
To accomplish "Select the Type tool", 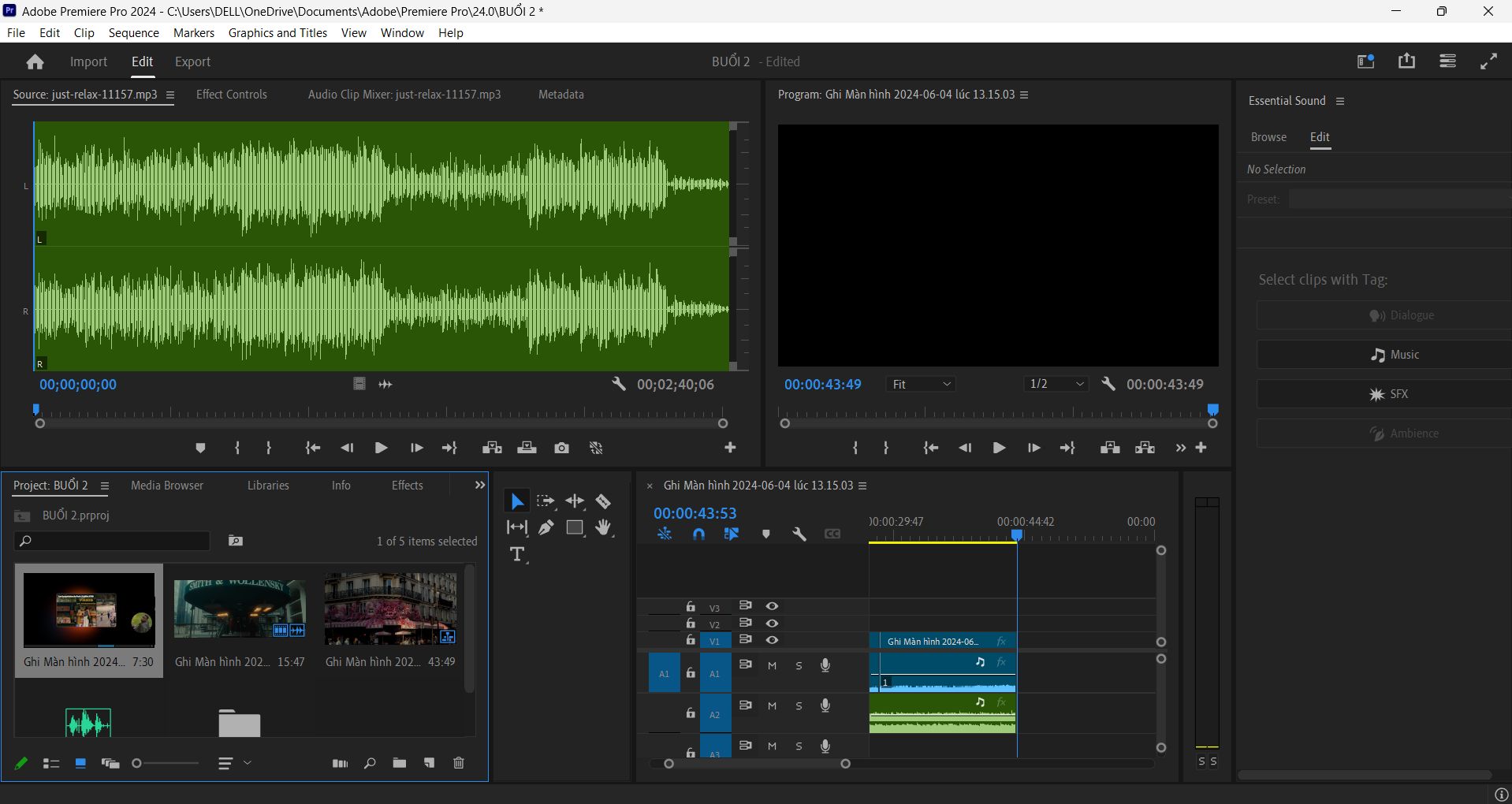I will point(517,554).
